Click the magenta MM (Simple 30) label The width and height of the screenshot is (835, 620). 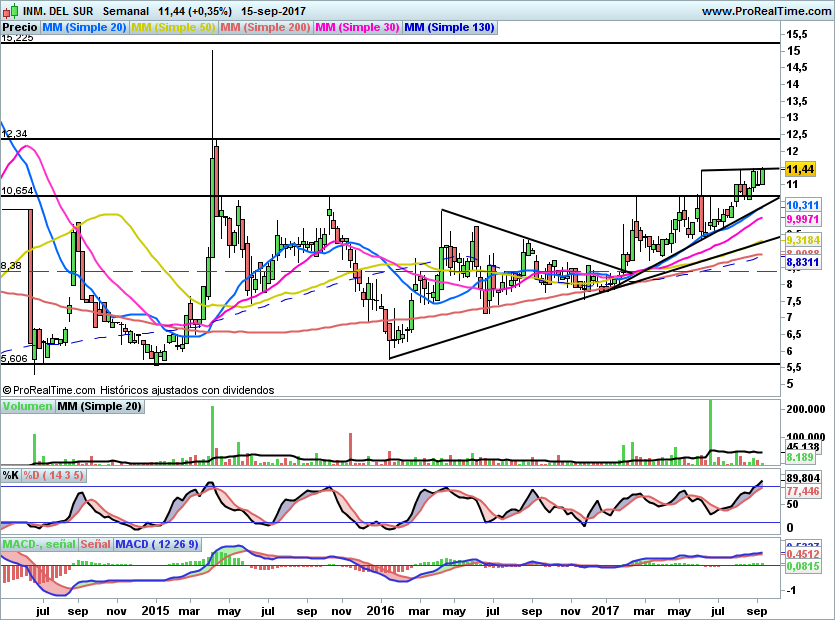pos(357,28)
